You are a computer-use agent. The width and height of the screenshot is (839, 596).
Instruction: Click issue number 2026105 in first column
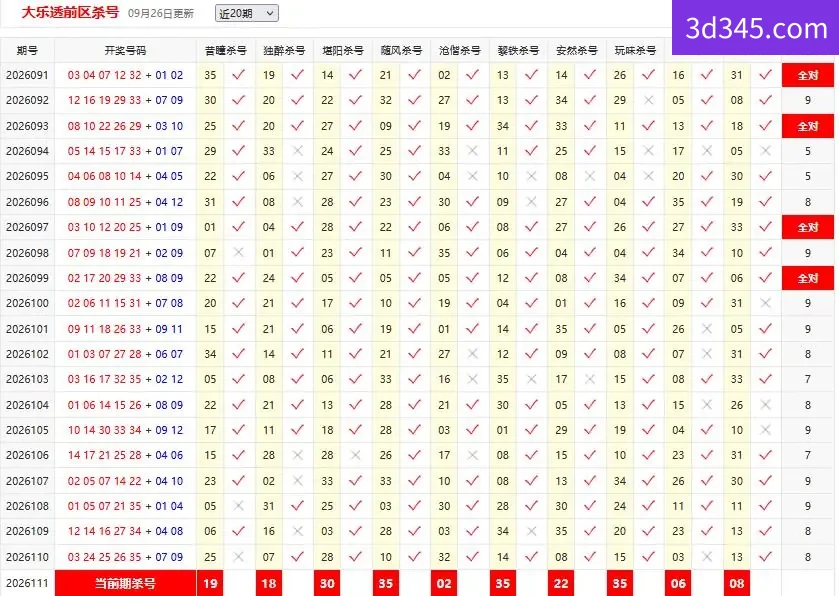pyautogui.click(x=27, y=430)
